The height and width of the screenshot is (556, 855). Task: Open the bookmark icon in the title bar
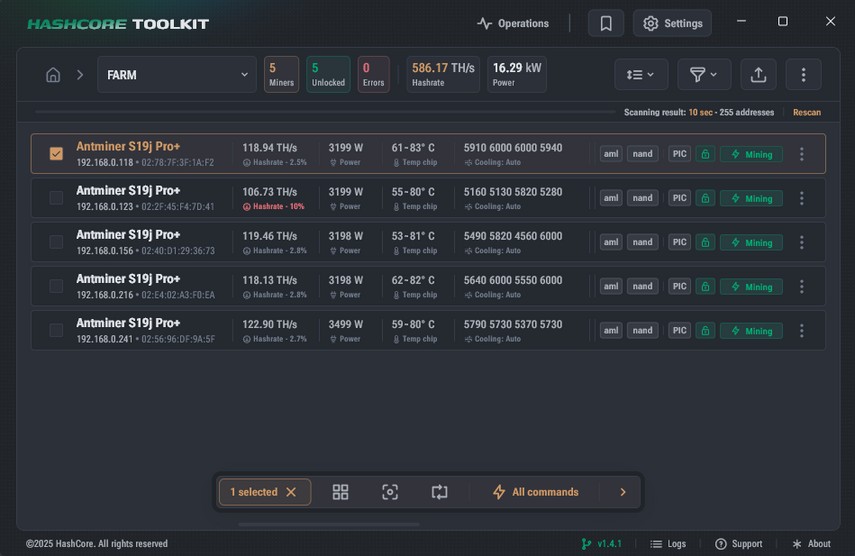(606, 23)
